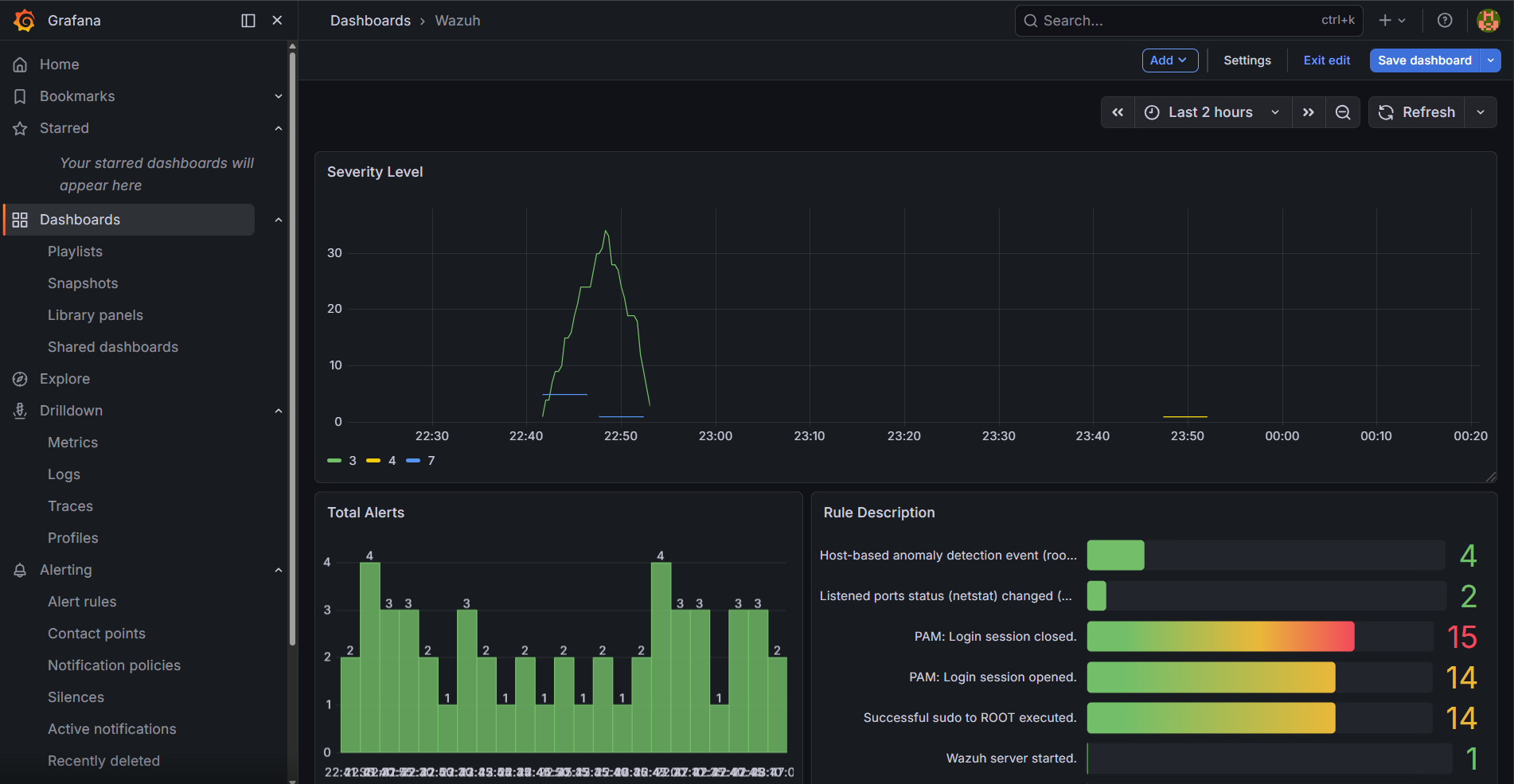This screenshot has width=1514, height=784.
Task: Open Alert rules page
Action: 82,602
